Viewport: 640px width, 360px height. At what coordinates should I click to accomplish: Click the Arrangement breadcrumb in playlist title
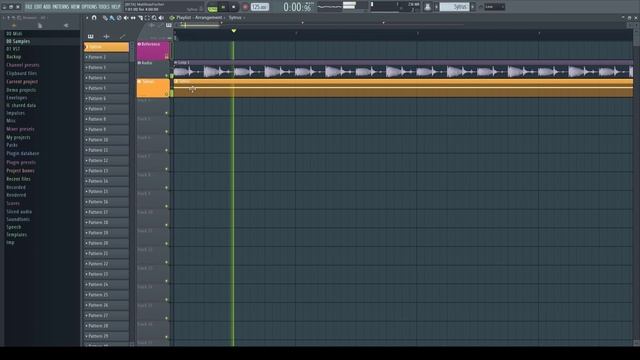pyautogui.click(x=209, y=18)
